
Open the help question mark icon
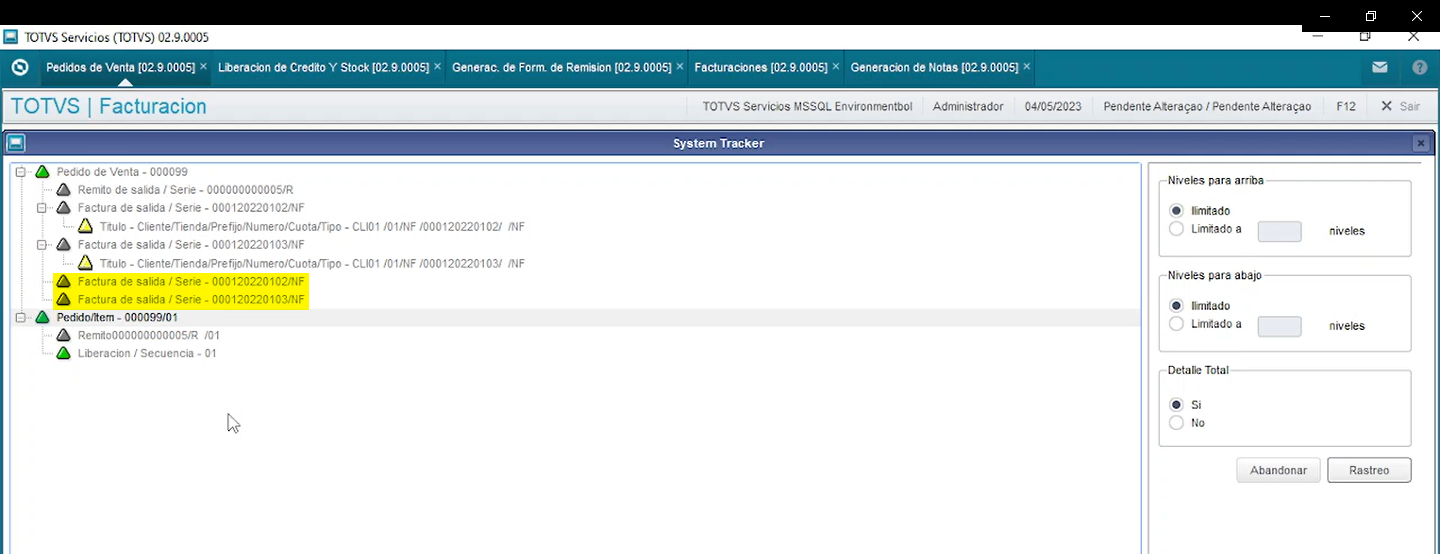1419,68
